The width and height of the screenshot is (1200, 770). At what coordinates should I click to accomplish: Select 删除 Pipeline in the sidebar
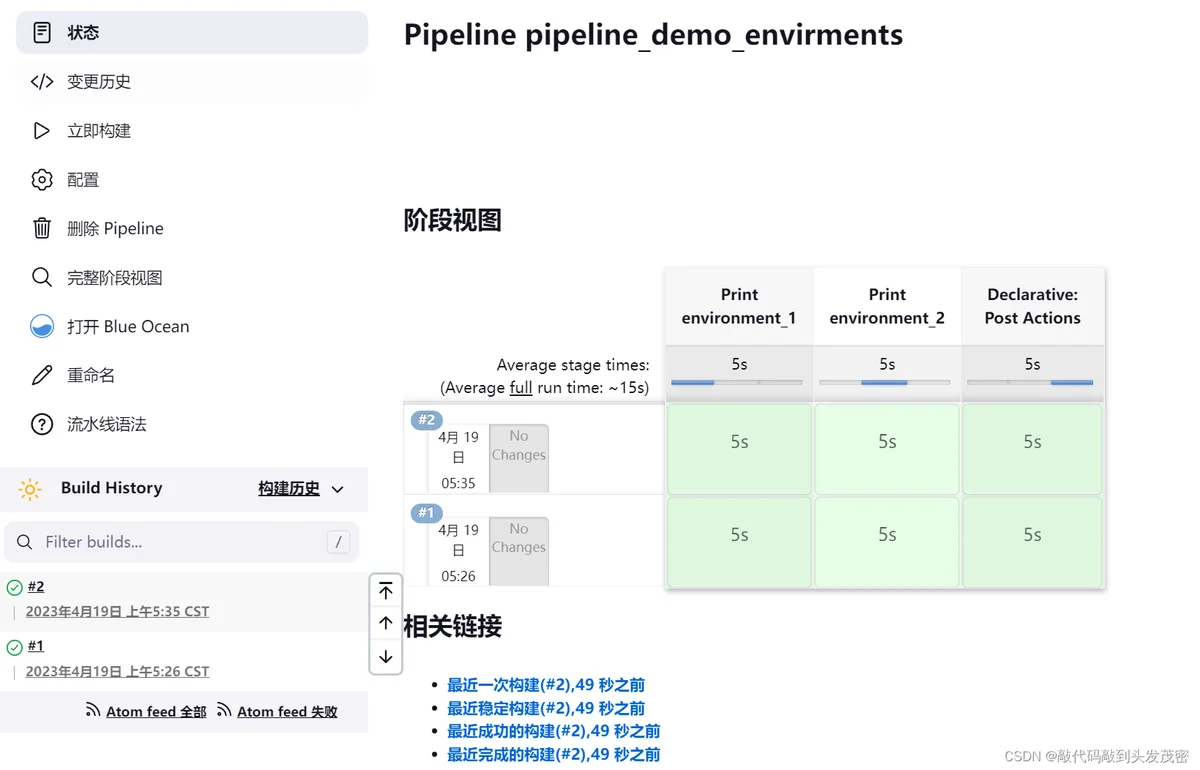(x=192, y=229)
